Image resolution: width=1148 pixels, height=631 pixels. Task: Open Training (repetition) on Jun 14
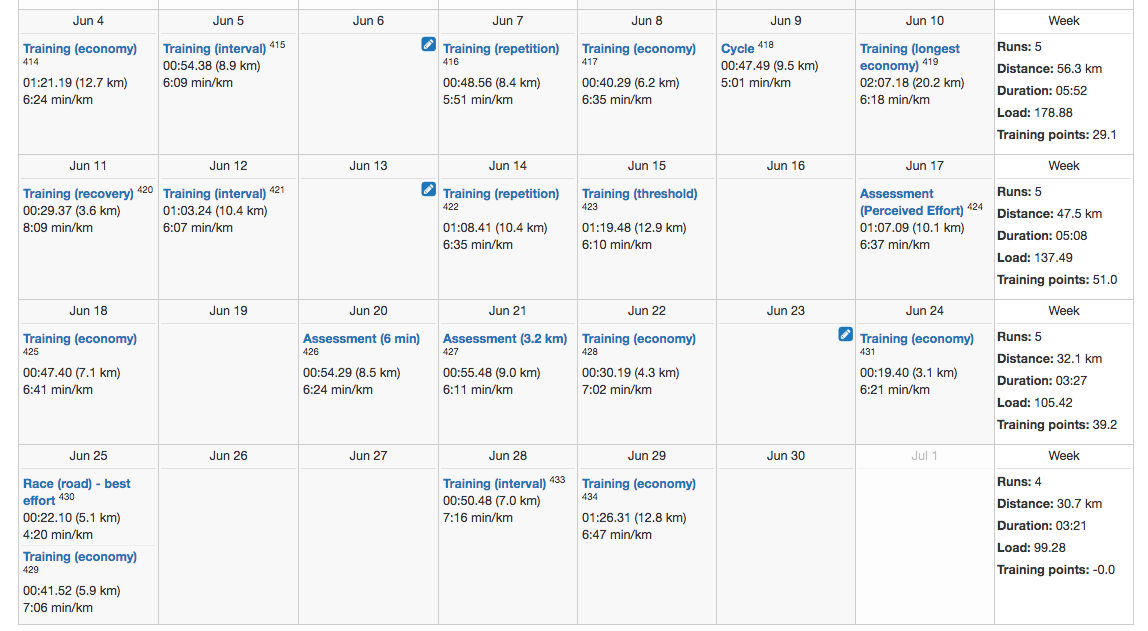(x=501, y=193)
